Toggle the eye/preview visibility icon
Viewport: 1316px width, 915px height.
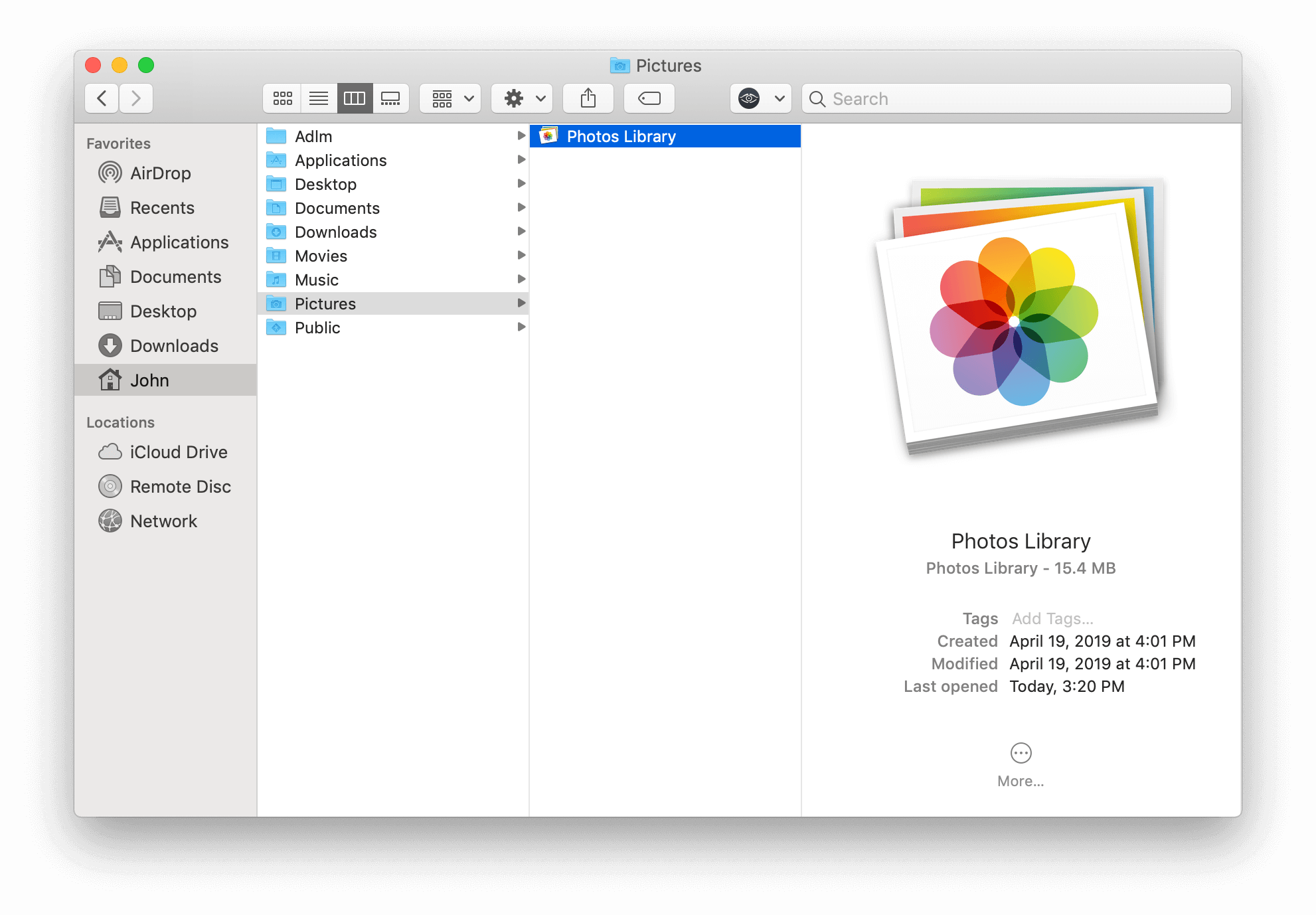pyautogui.click(x=750, y=97)
